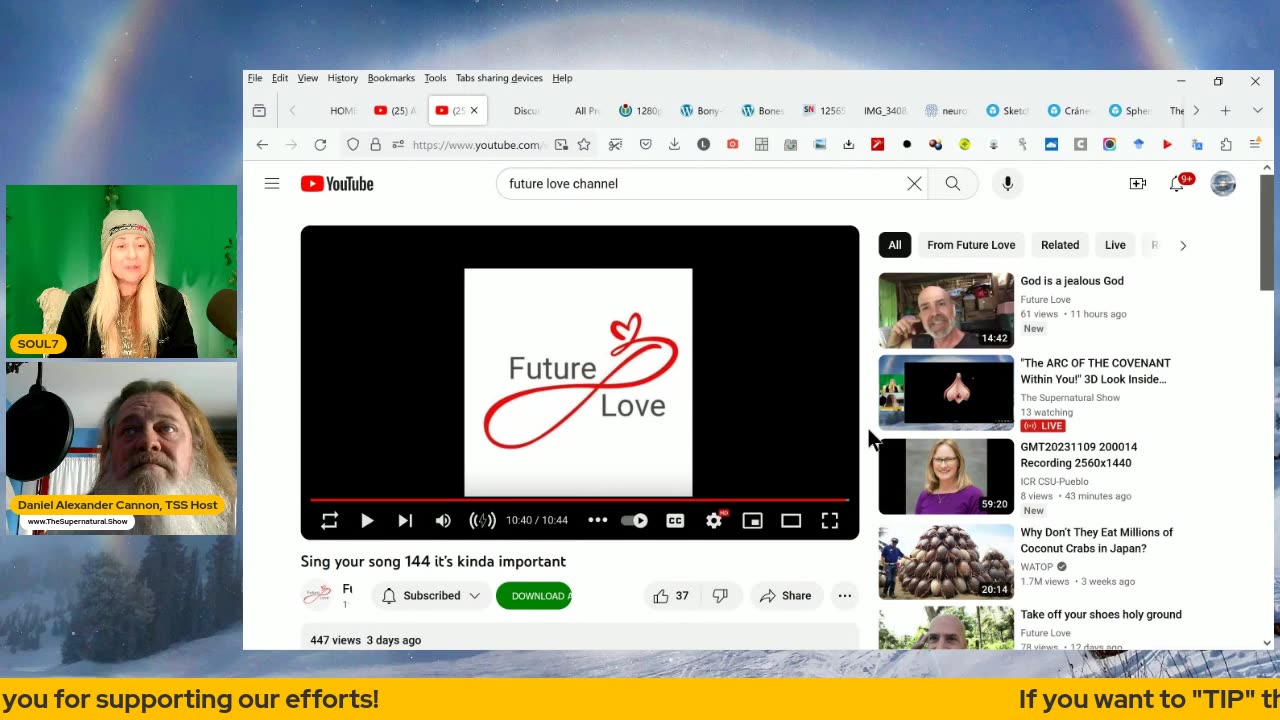Play the Future Love video
Viewport: 1280px width, 720px height.
(367, 521)
